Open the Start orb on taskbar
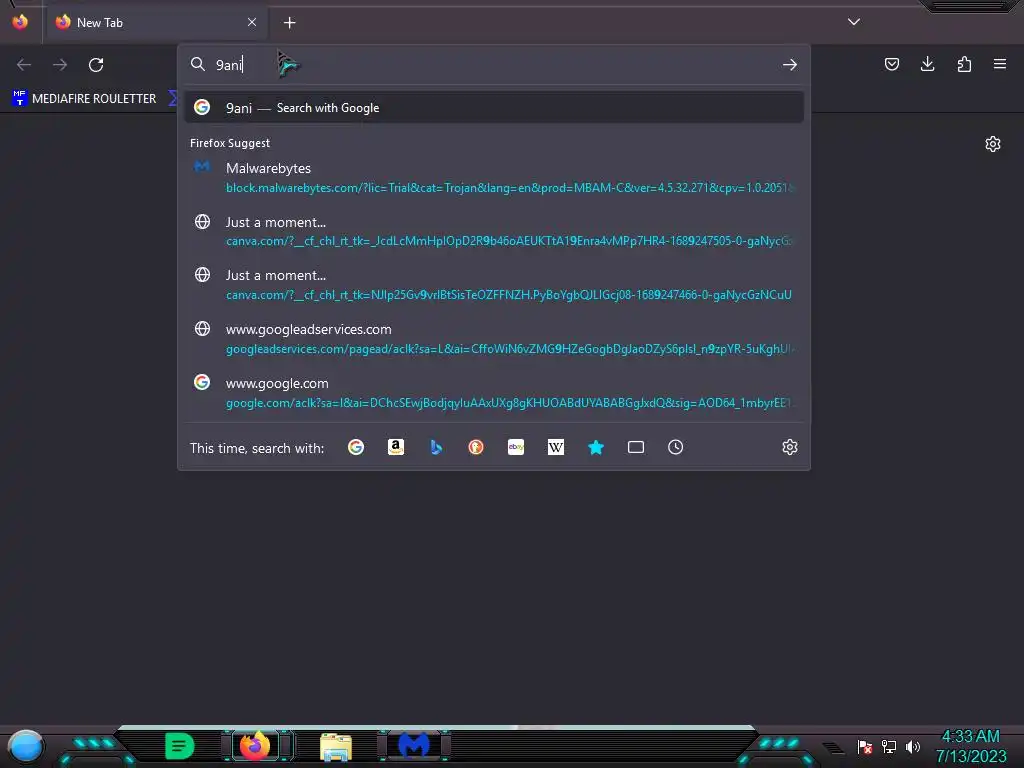 [25, 746]
